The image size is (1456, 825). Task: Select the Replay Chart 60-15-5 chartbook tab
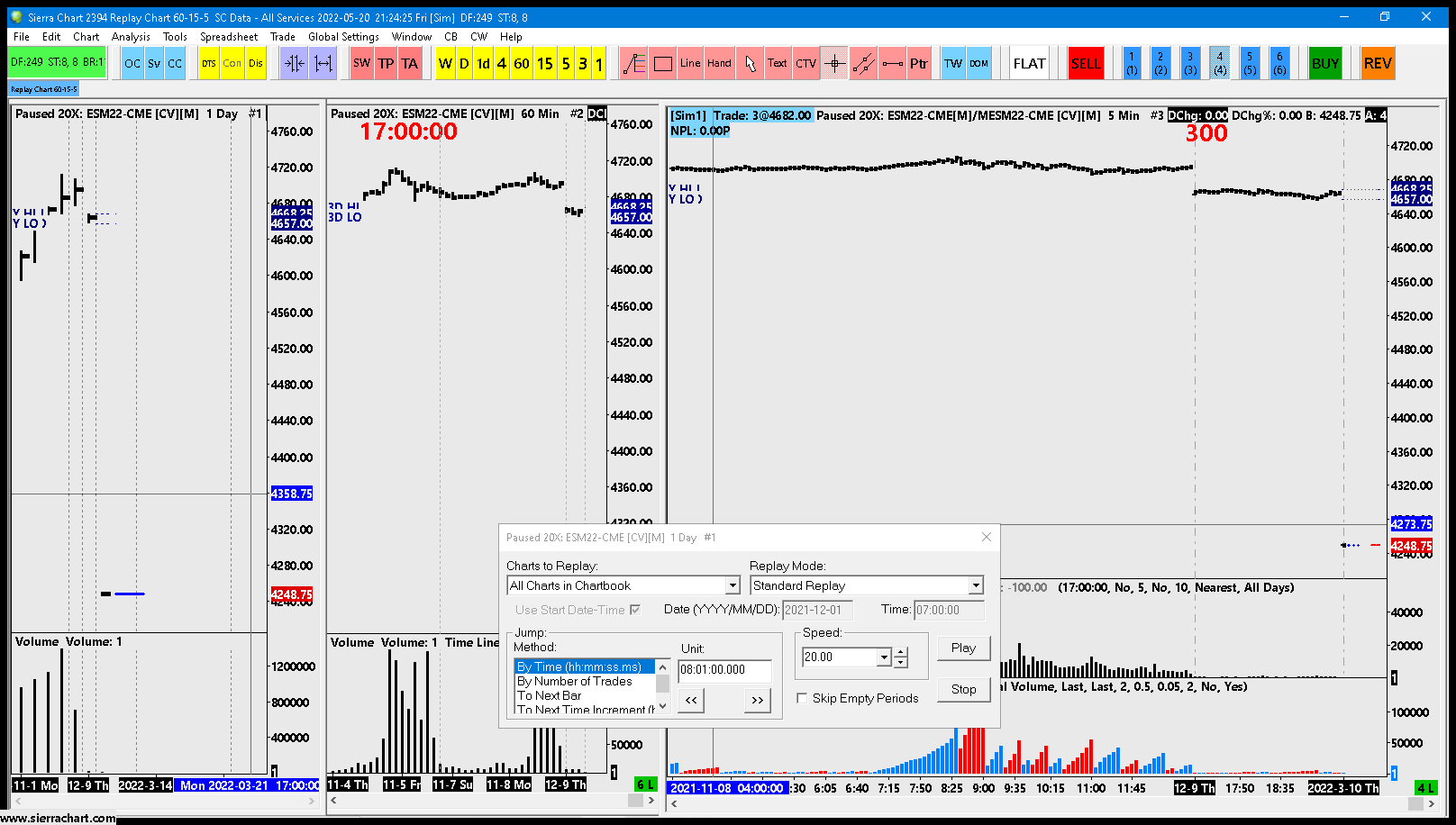click(44, 89)
